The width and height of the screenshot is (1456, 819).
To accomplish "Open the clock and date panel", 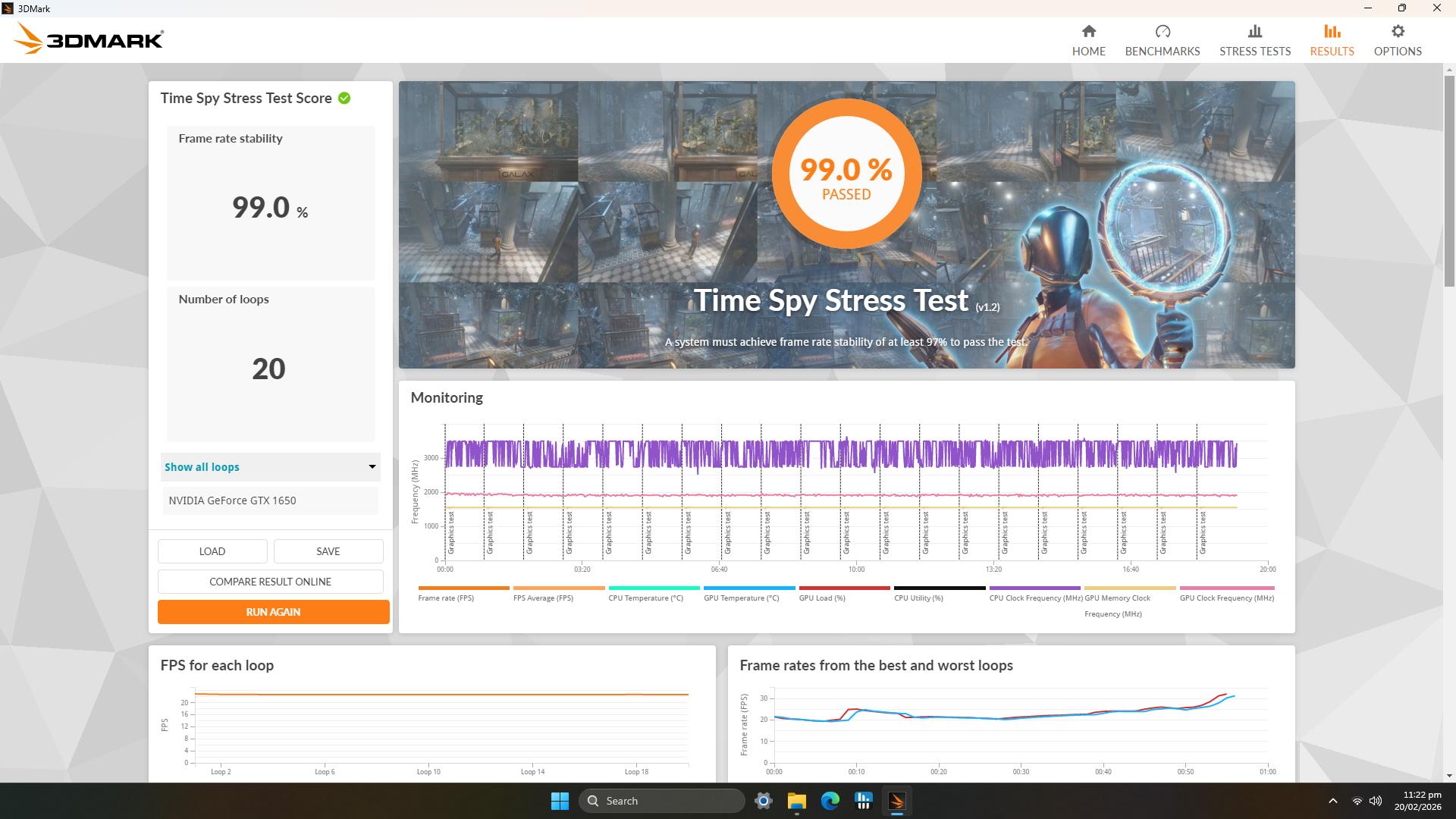I will click(1417, 801).
